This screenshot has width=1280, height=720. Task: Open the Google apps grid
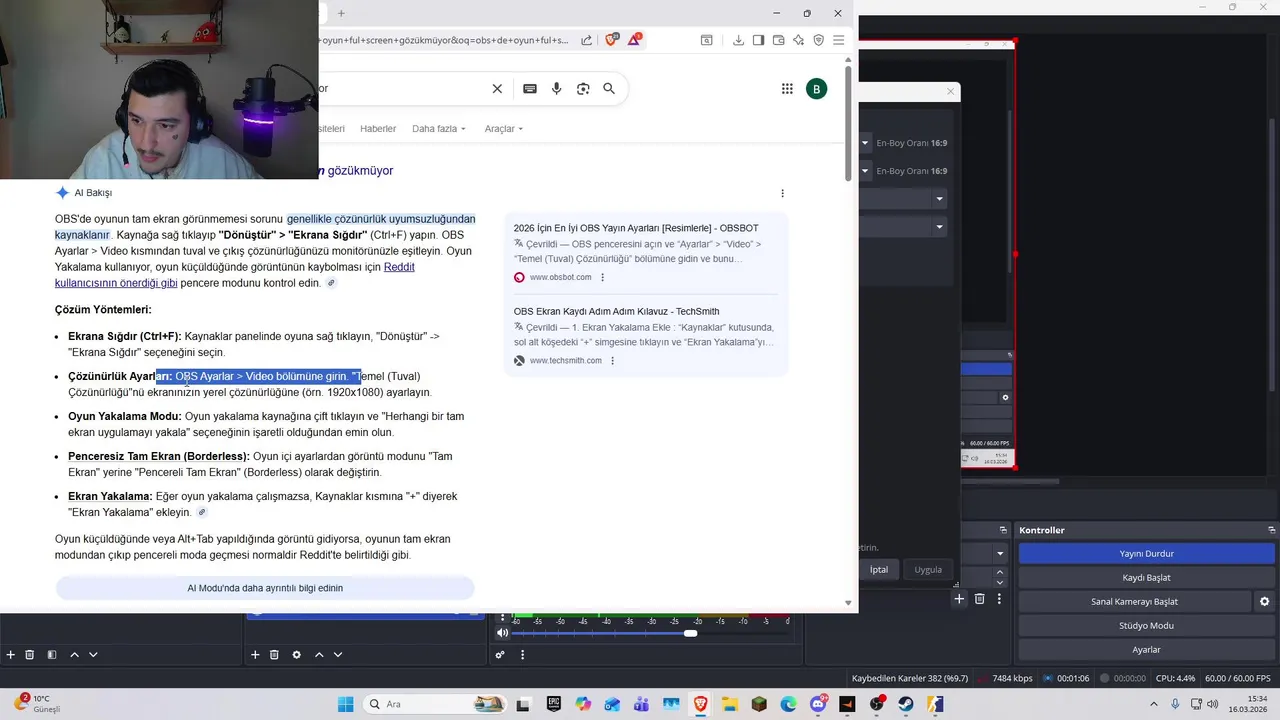coord(787,89)
